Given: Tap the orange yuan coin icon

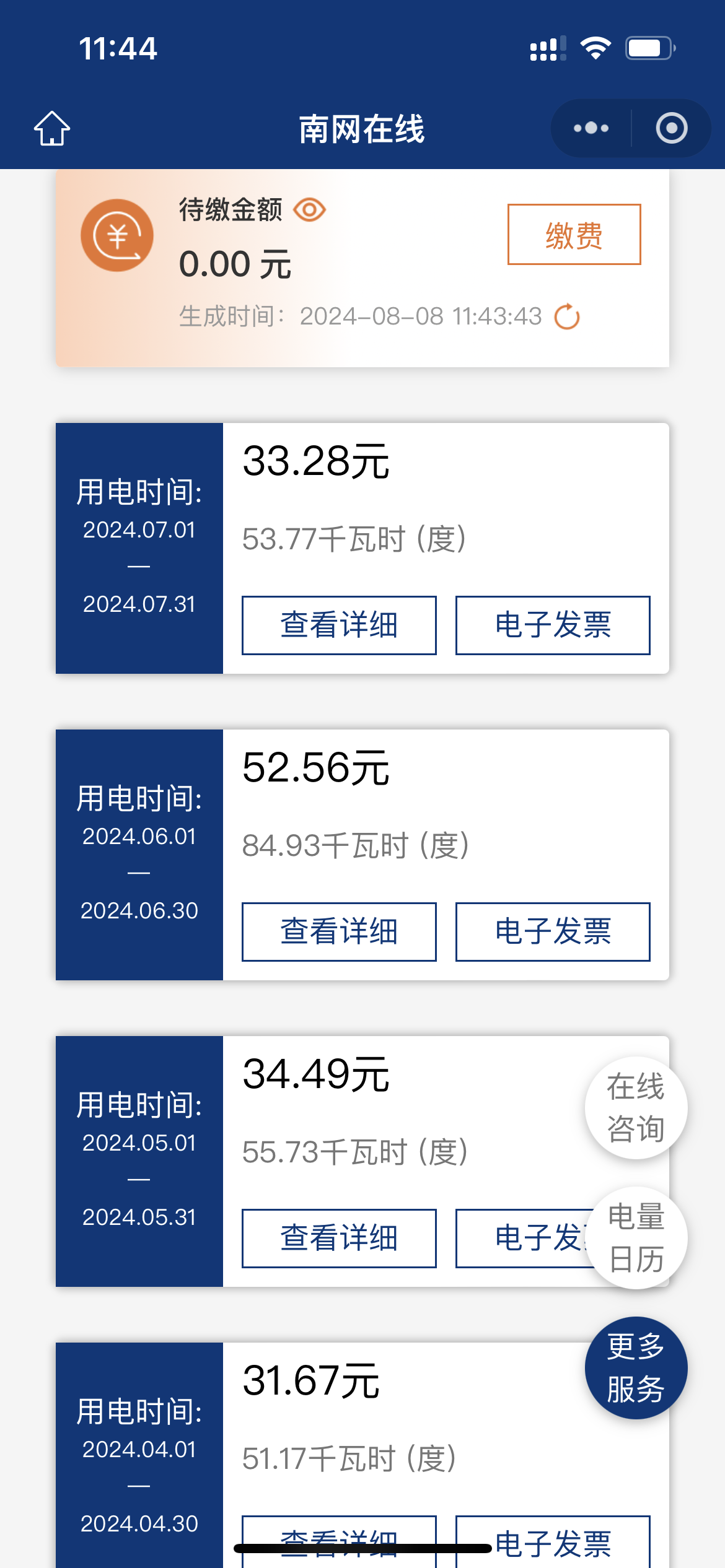Looking at the screenshot, I should (117, 235).
